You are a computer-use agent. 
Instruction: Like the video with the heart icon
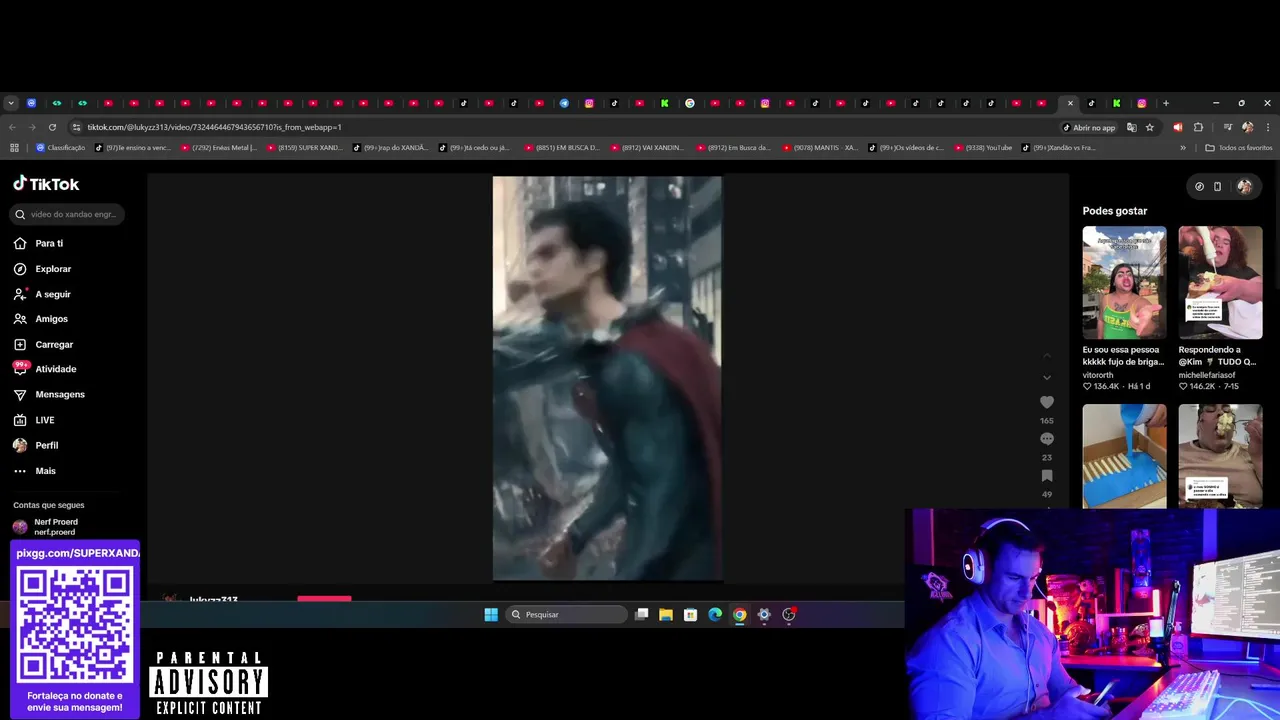coord(1047,402)
